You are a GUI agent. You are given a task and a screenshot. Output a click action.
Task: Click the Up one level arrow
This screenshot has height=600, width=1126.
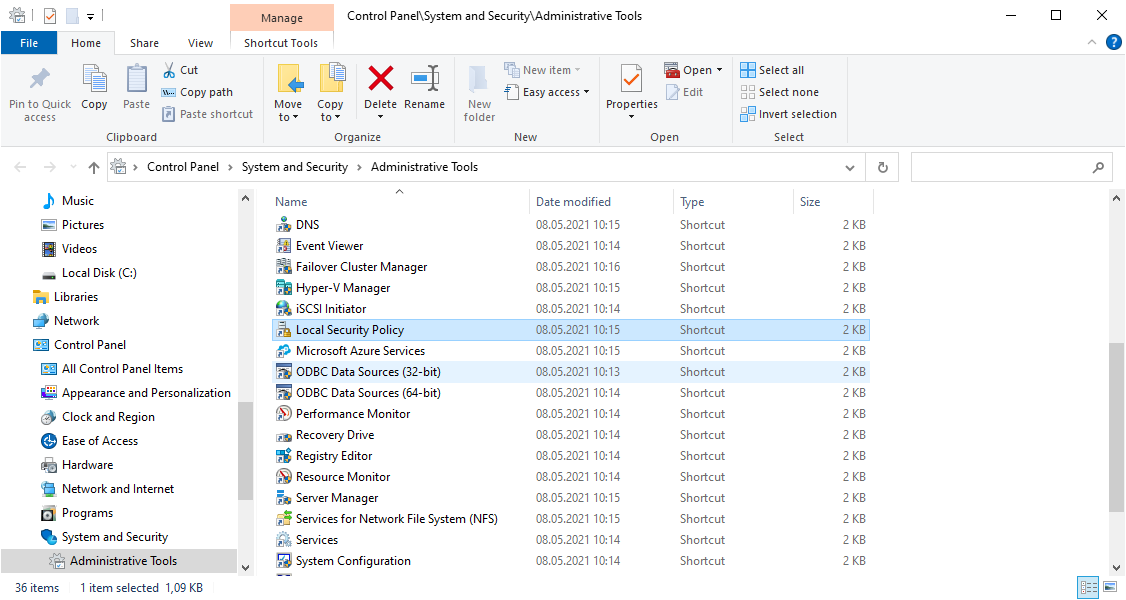point(94,168)
